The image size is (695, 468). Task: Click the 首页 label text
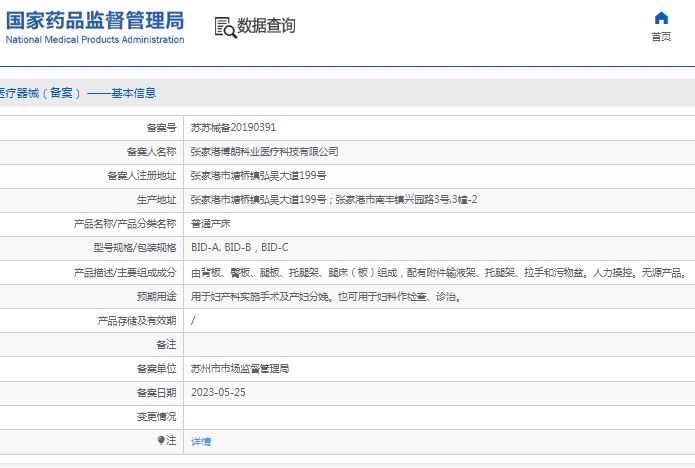tap(661, 36)
